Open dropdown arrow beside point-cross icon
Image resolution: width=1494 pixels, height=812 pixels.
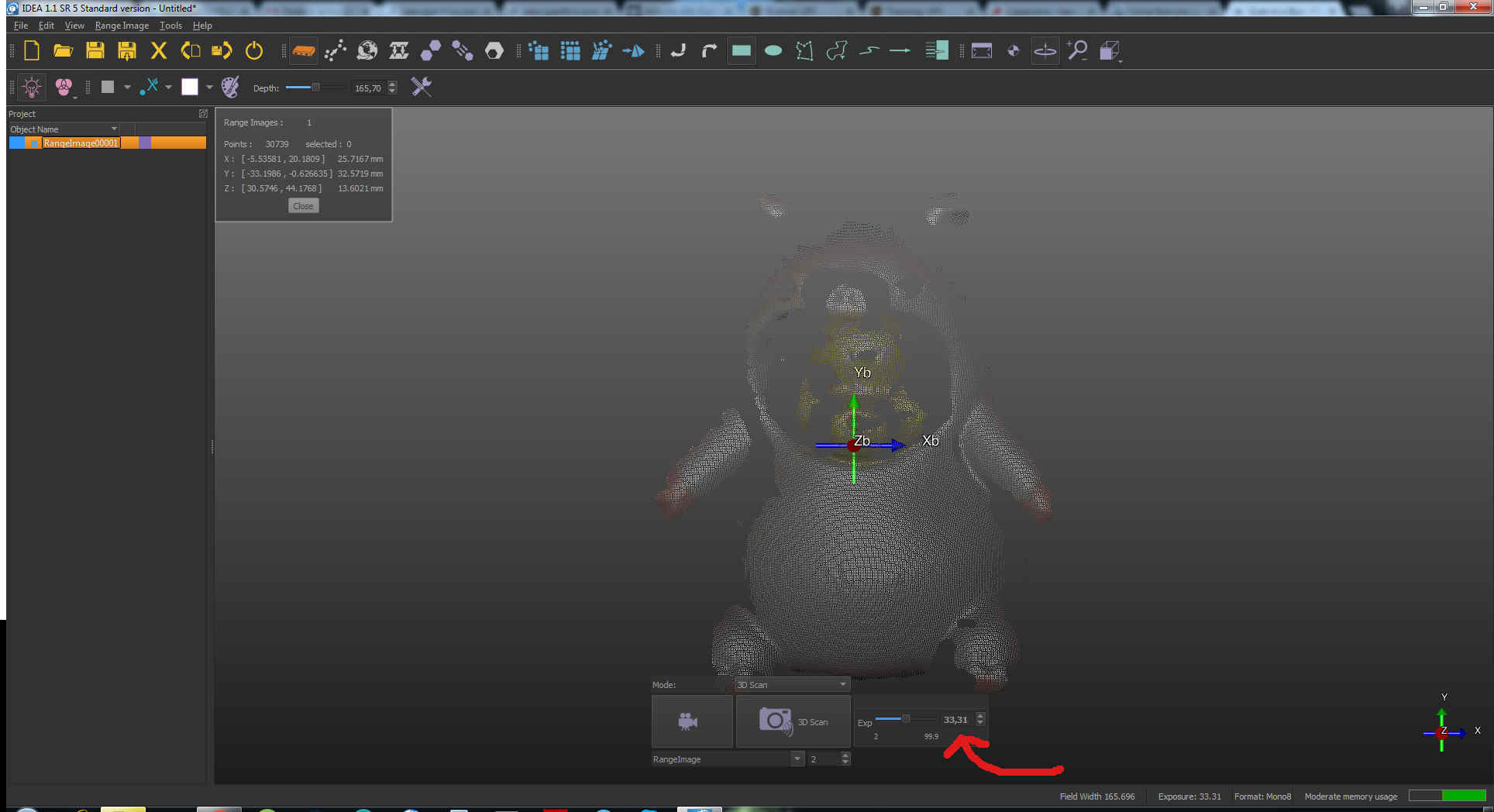(x=168, y=87)
